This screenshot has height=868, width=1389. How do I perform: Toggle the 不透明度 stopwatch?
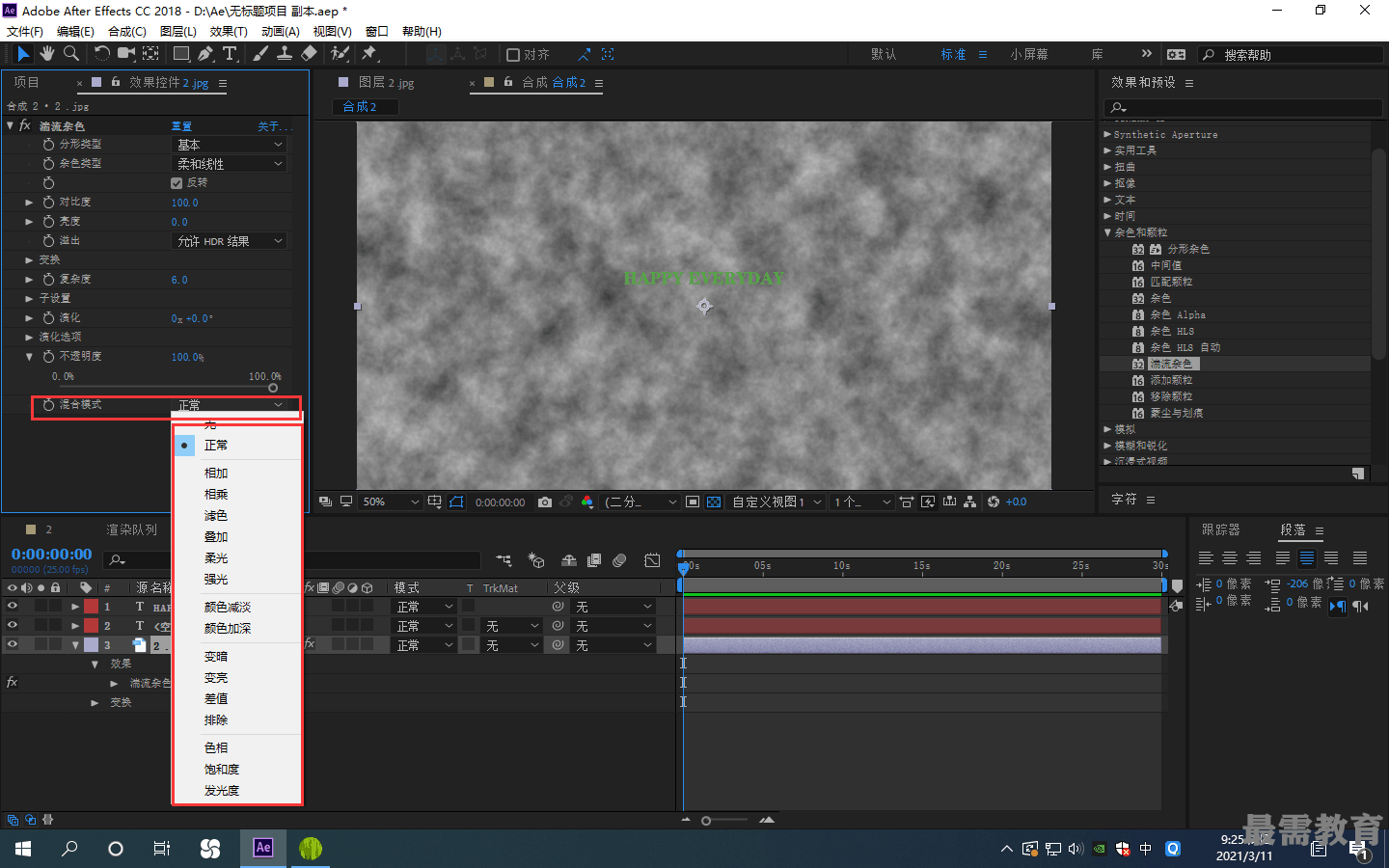(x=48, y=357)
